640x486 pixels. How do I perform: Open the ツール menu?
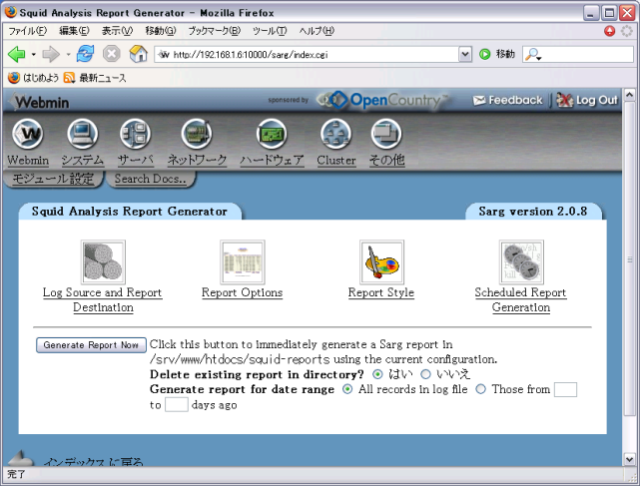[269, 31]
